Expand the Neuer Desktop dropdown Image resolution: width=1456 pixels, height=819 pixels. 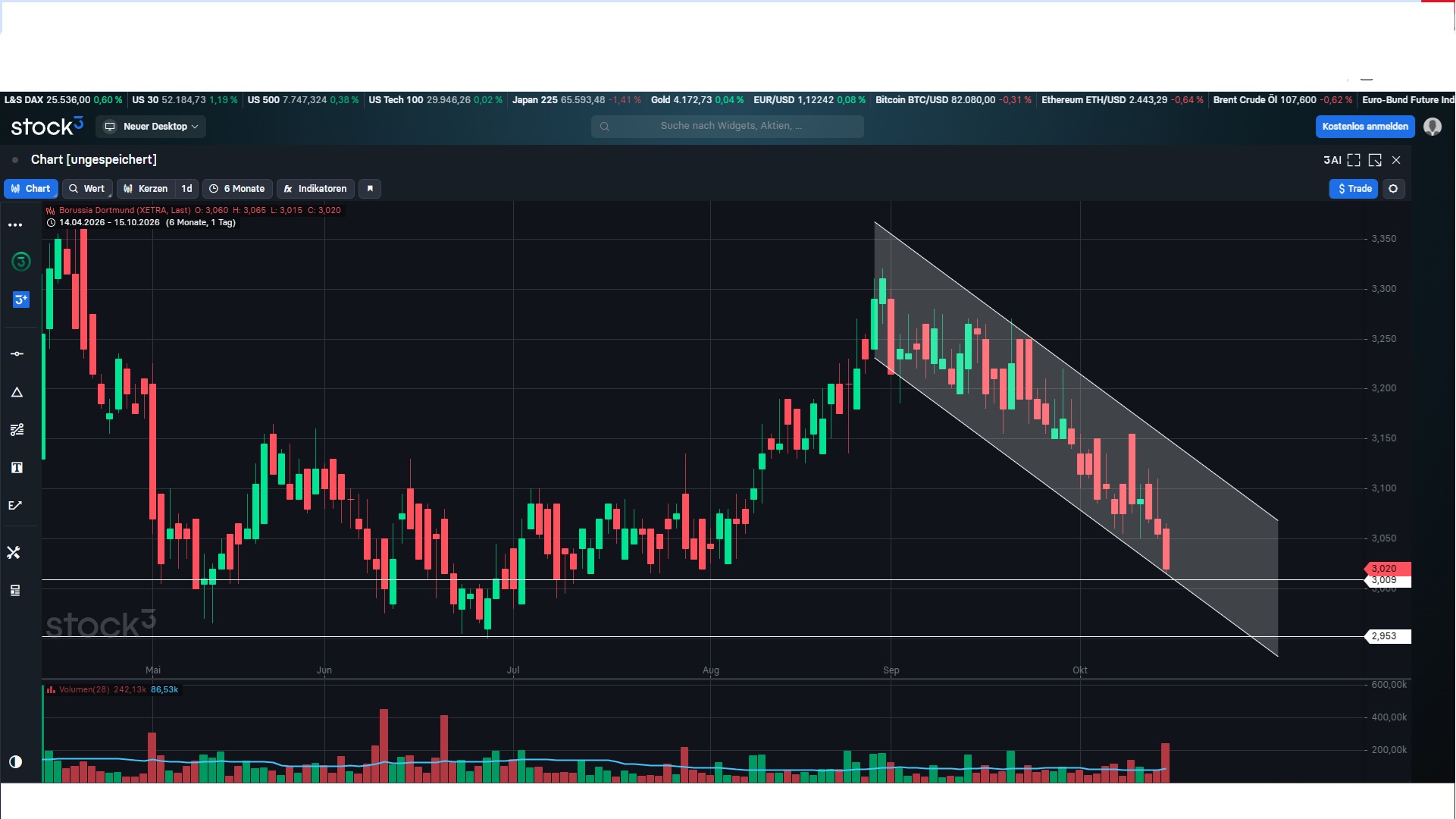coord(152,127)
